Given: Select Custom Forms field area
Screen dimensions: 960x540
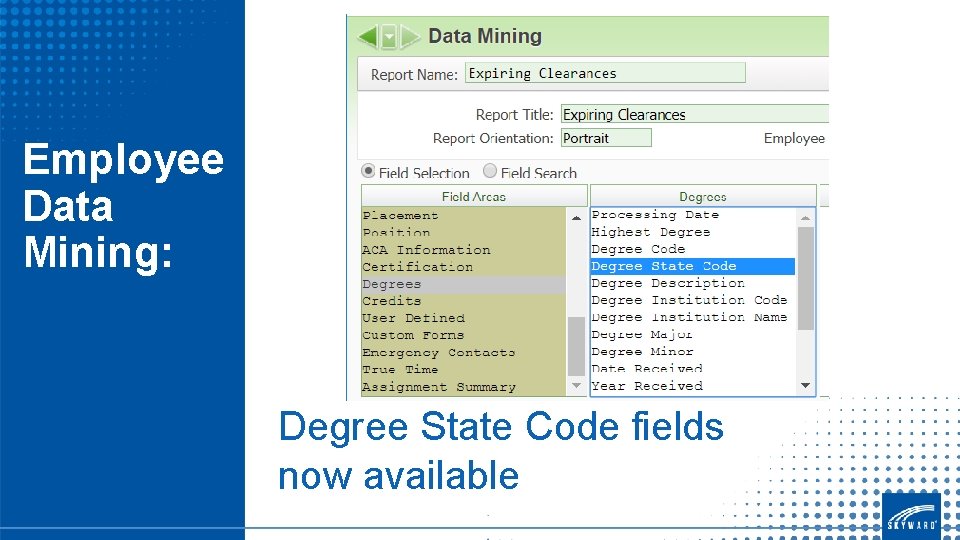Looking at the screenshot, I should click(x=463, y=336).
